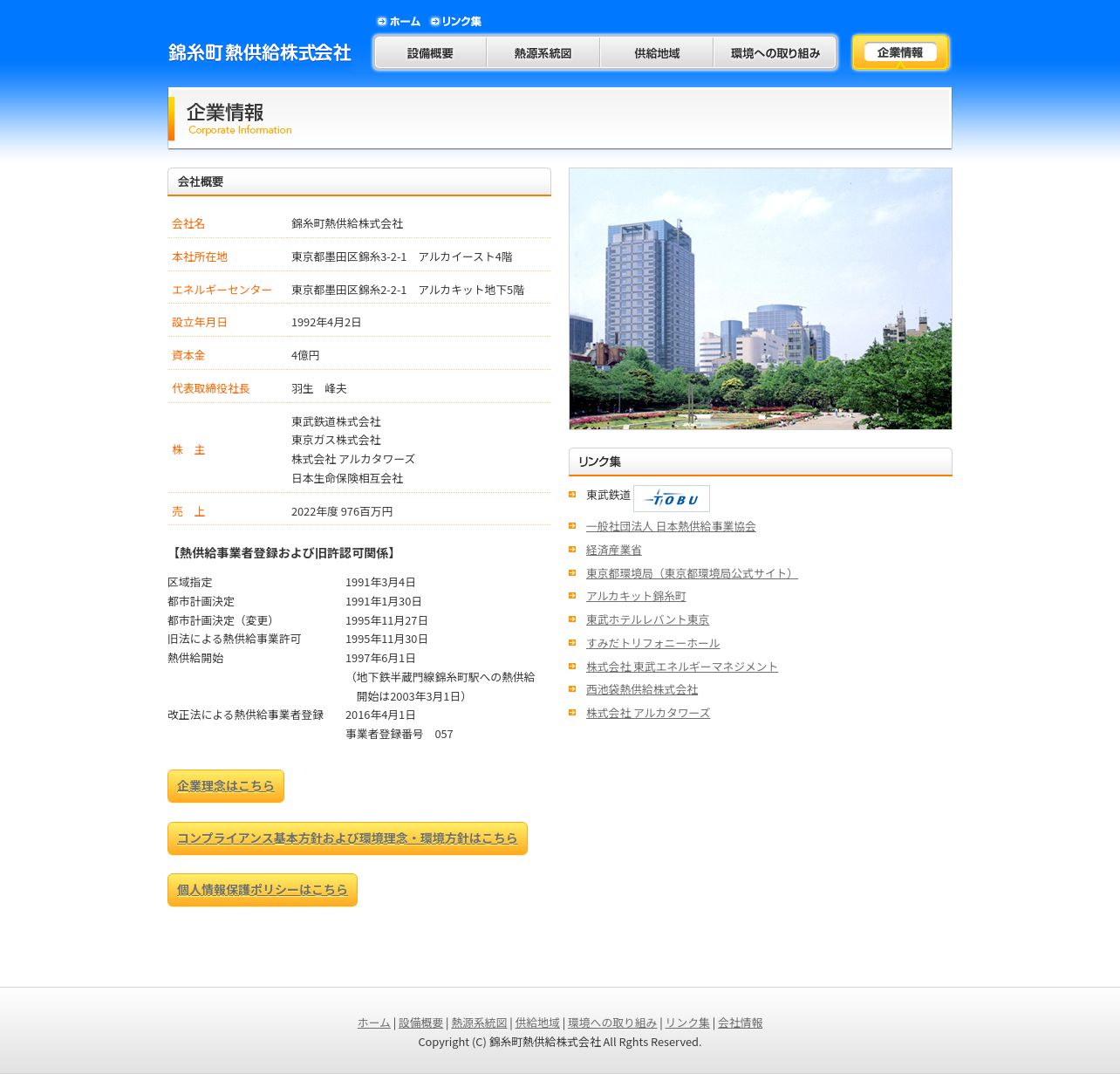This screenshot has width=1120, height=1074.
Task: Open the コンプライアンス基本方針 button
Action: pos(347,838)
